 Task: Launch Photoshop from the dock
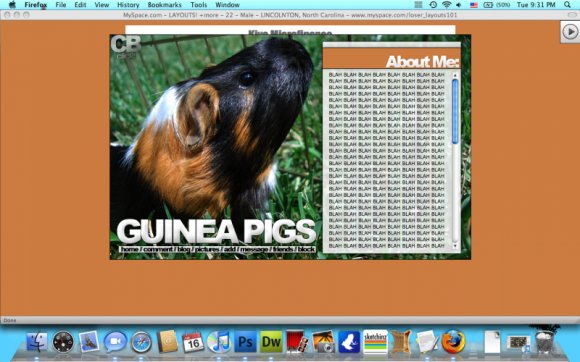245,342
